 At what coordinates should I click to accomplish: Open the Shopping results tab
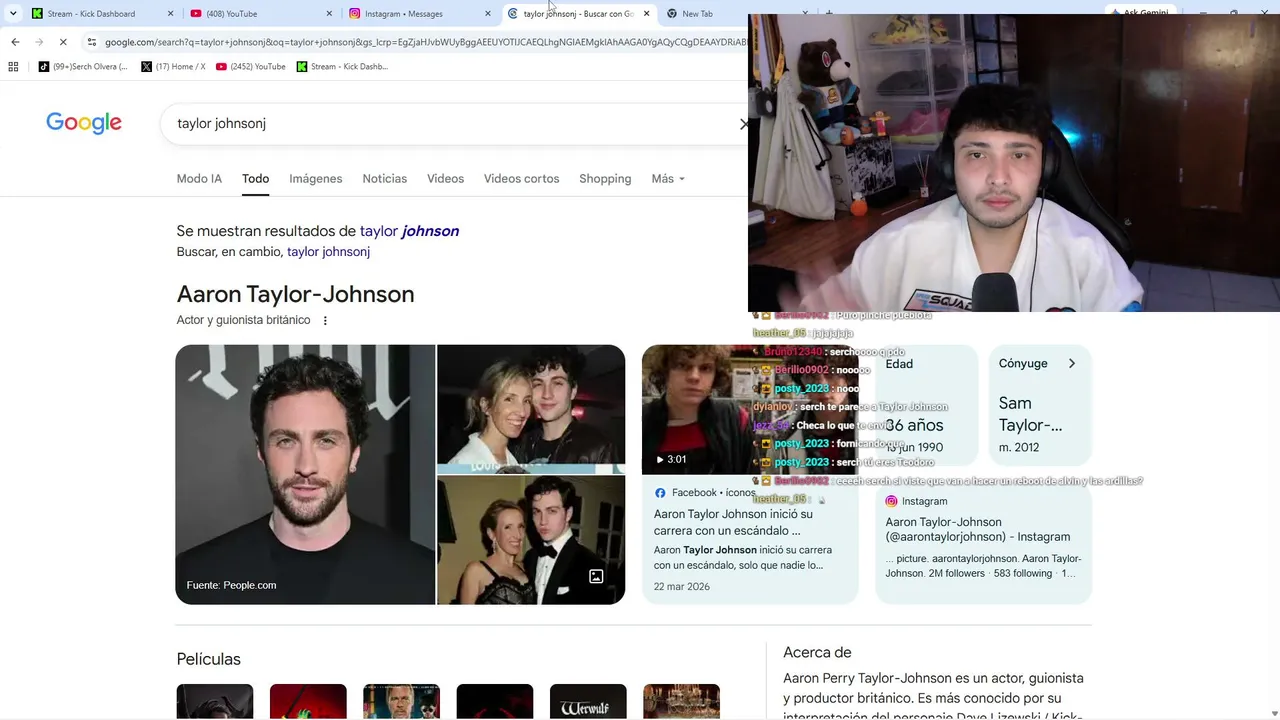[605, 179]
